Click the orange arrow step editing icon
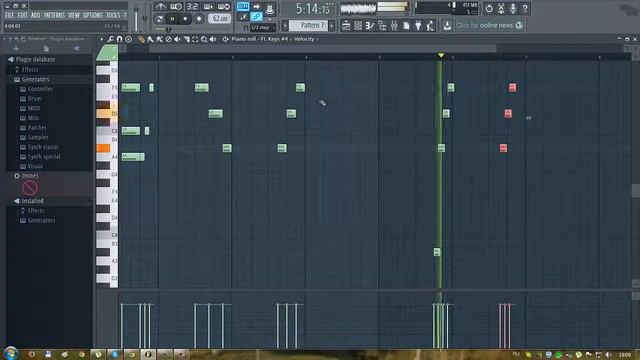This screenshot has width=640, height=360. 256,7
